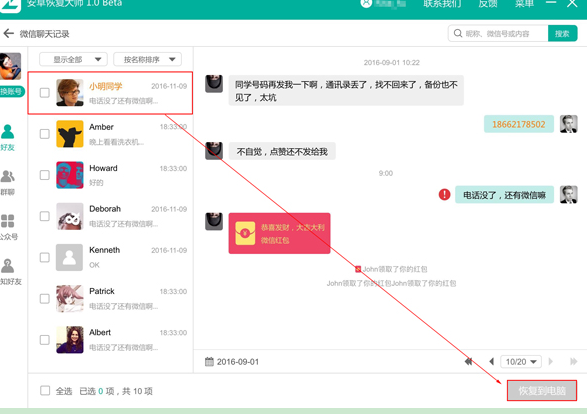Open the 反馈 feedback menu

(x=488, y=4)
